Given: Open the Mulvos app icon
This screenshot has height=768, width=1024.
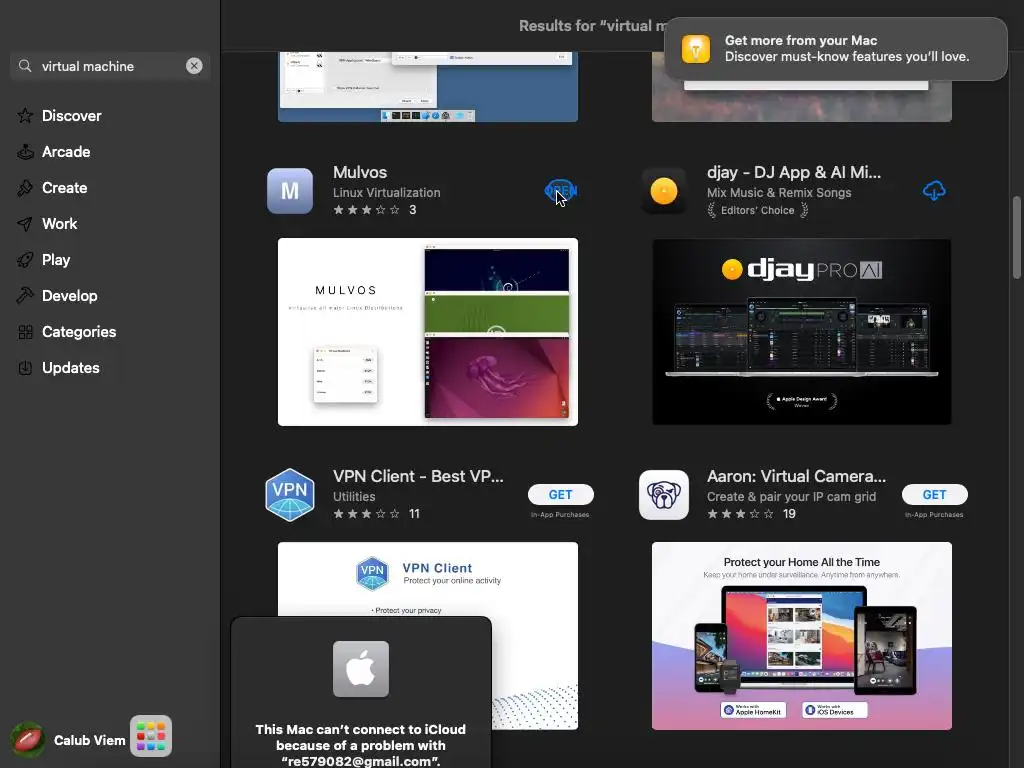Looking at the screenshot, I should 290,191.
